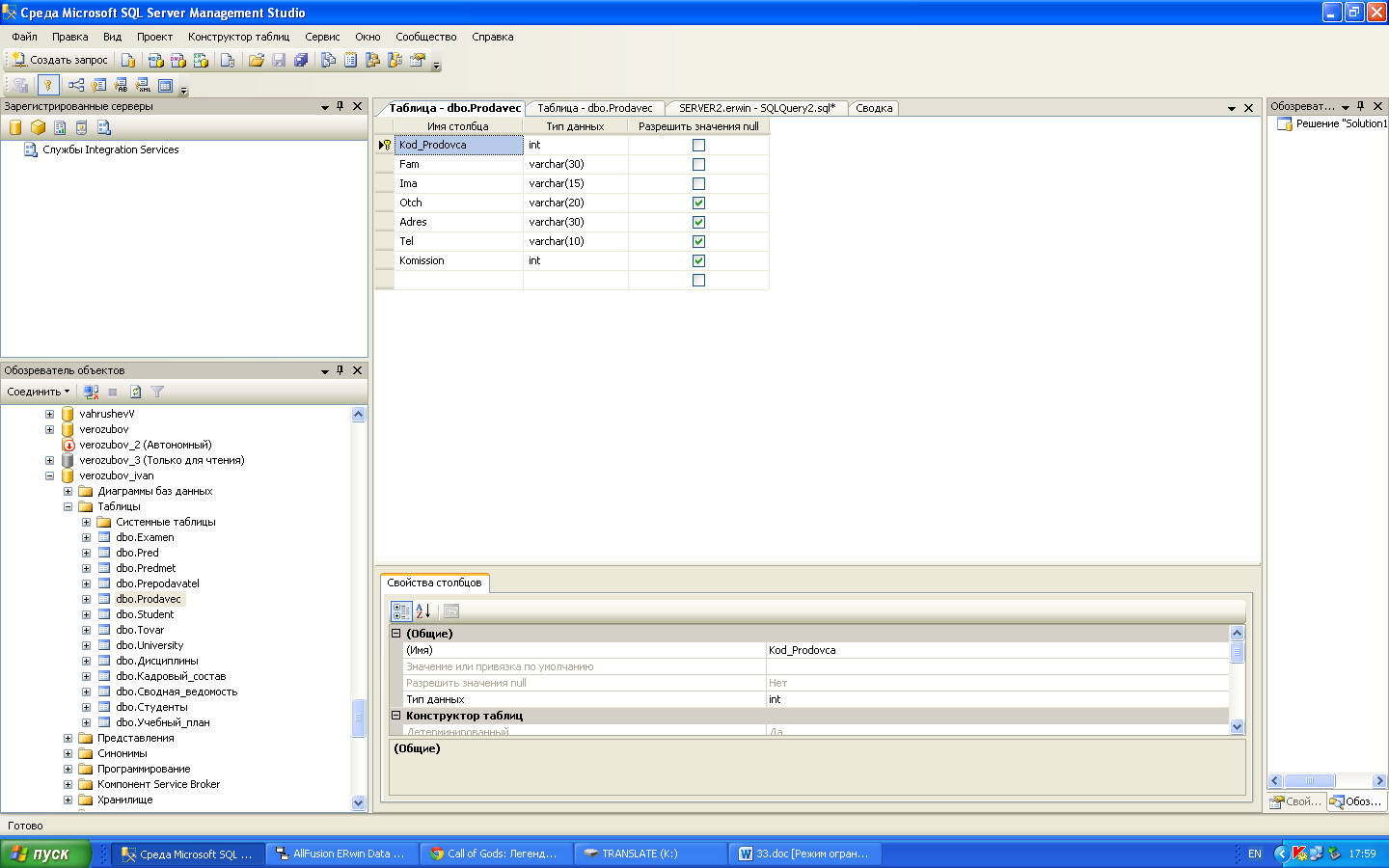Viewport: 1389px width, 868px height.
Task: Uncheck allow null for Adres column
Action: click(698, 222)
